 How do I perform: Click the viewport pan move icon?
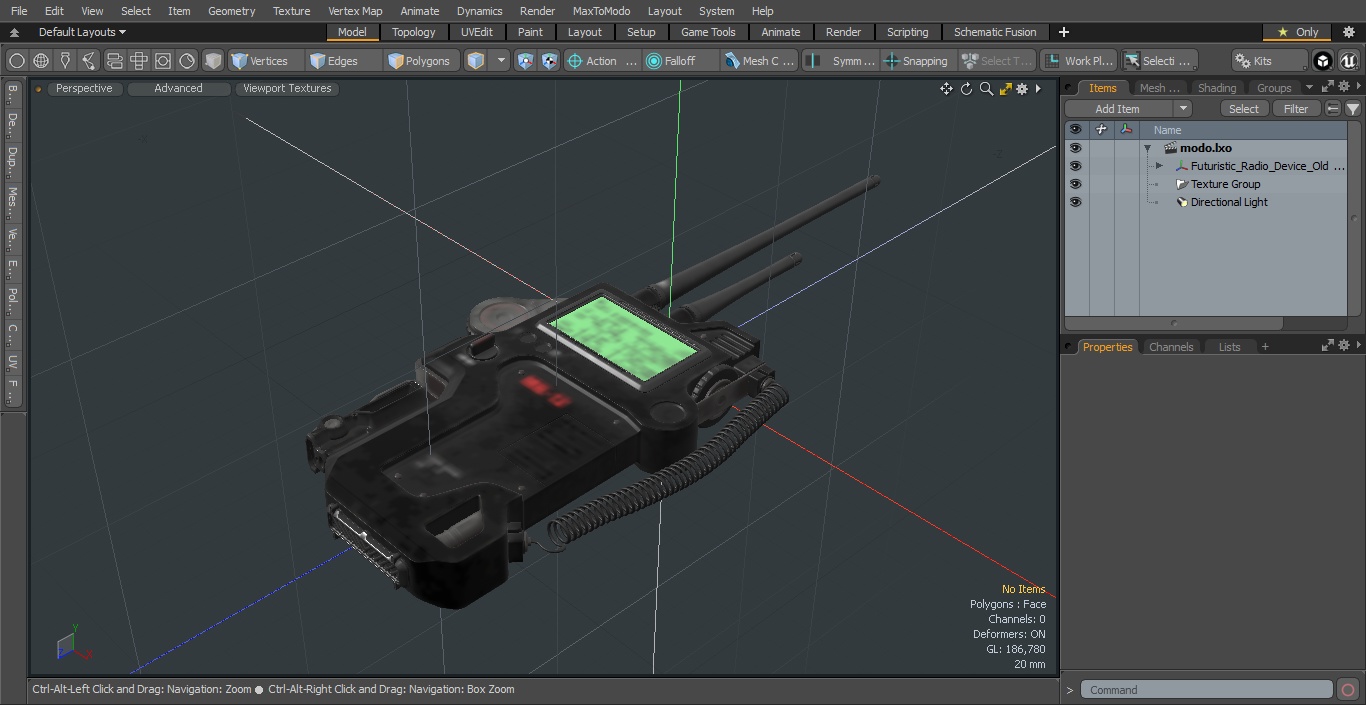click(946, 89)
